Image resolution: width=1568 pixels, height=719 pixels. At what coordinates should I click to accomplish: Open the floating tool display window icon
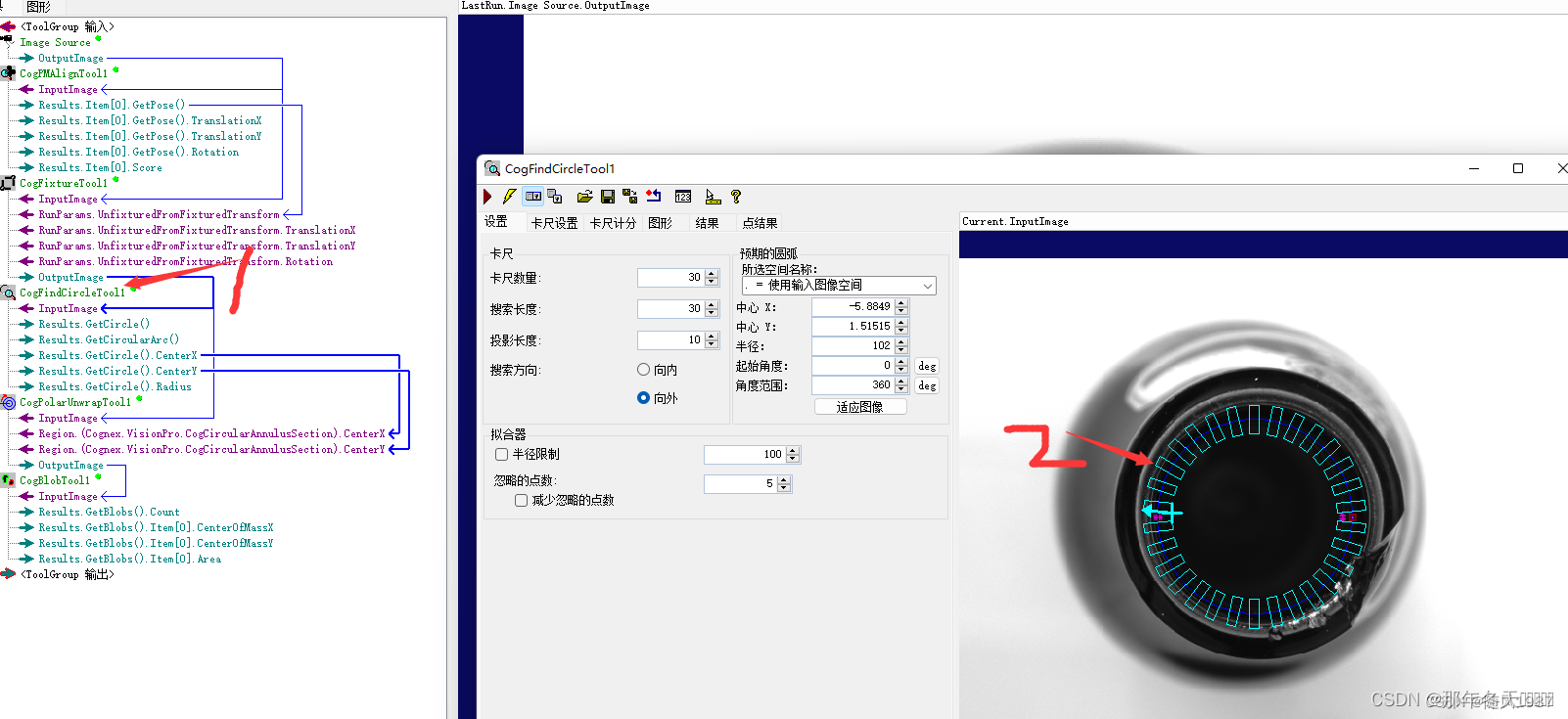click(555, 197)
